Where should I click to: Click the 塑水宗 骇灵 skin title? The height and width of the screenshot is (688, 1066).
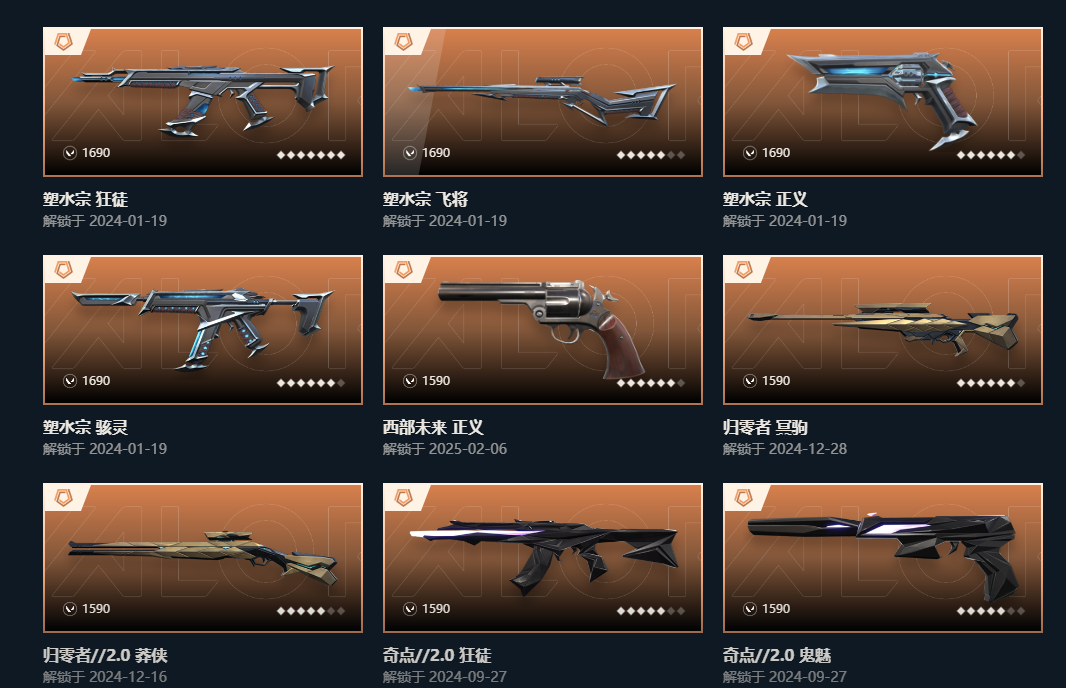coord(85,427)
